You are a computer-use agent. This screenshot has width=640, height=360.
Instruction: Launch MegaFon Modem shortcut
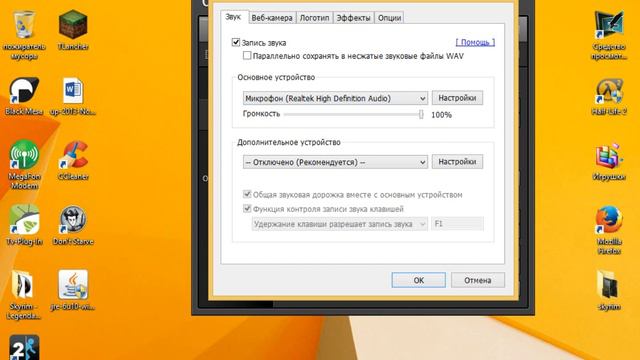coord(24,164)
